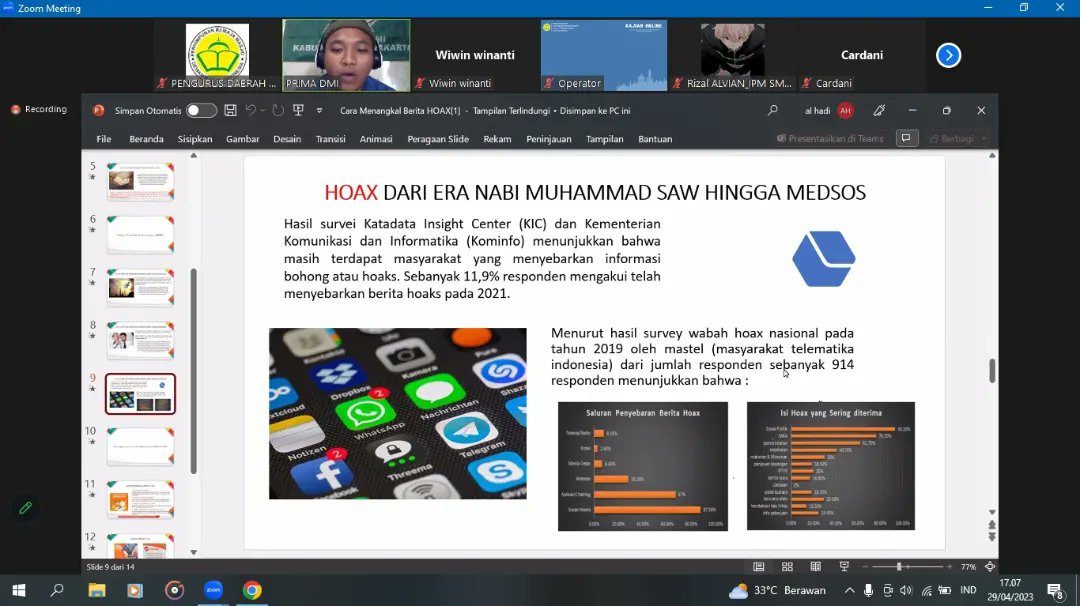This screenshot has height=606, width=1080.
Task: Open the Desain ribbon tab
Action: click(x=287, y=138)
